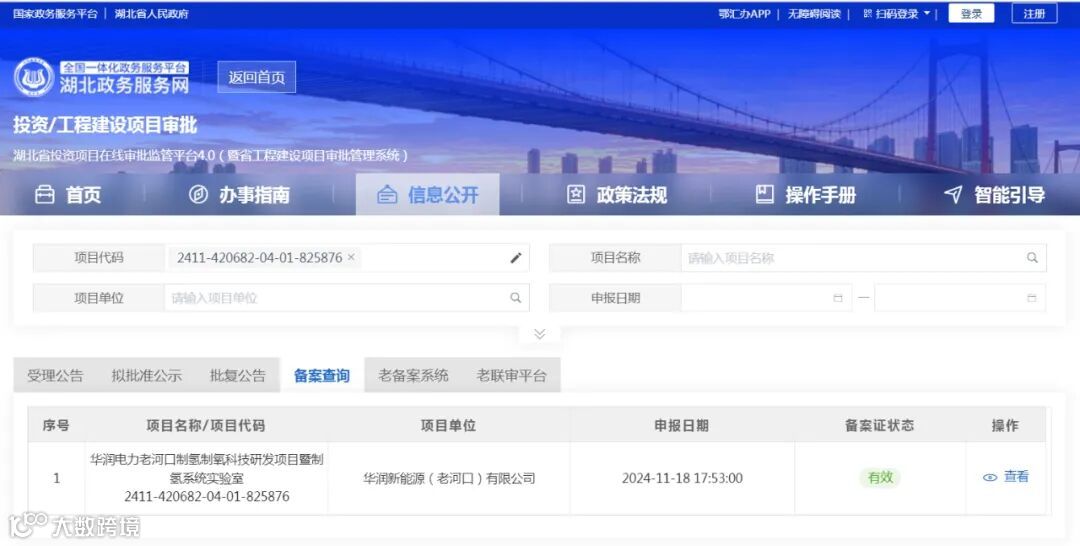Open the 智能引导 navigation item

tap(994, 195)
